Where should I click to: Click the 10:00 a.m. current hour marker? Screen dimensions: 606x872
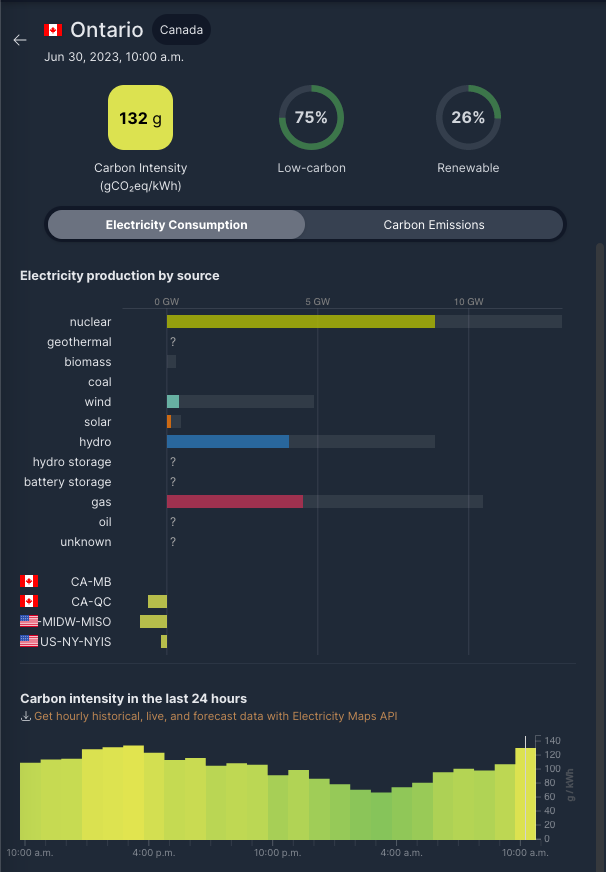click(525, 788)
